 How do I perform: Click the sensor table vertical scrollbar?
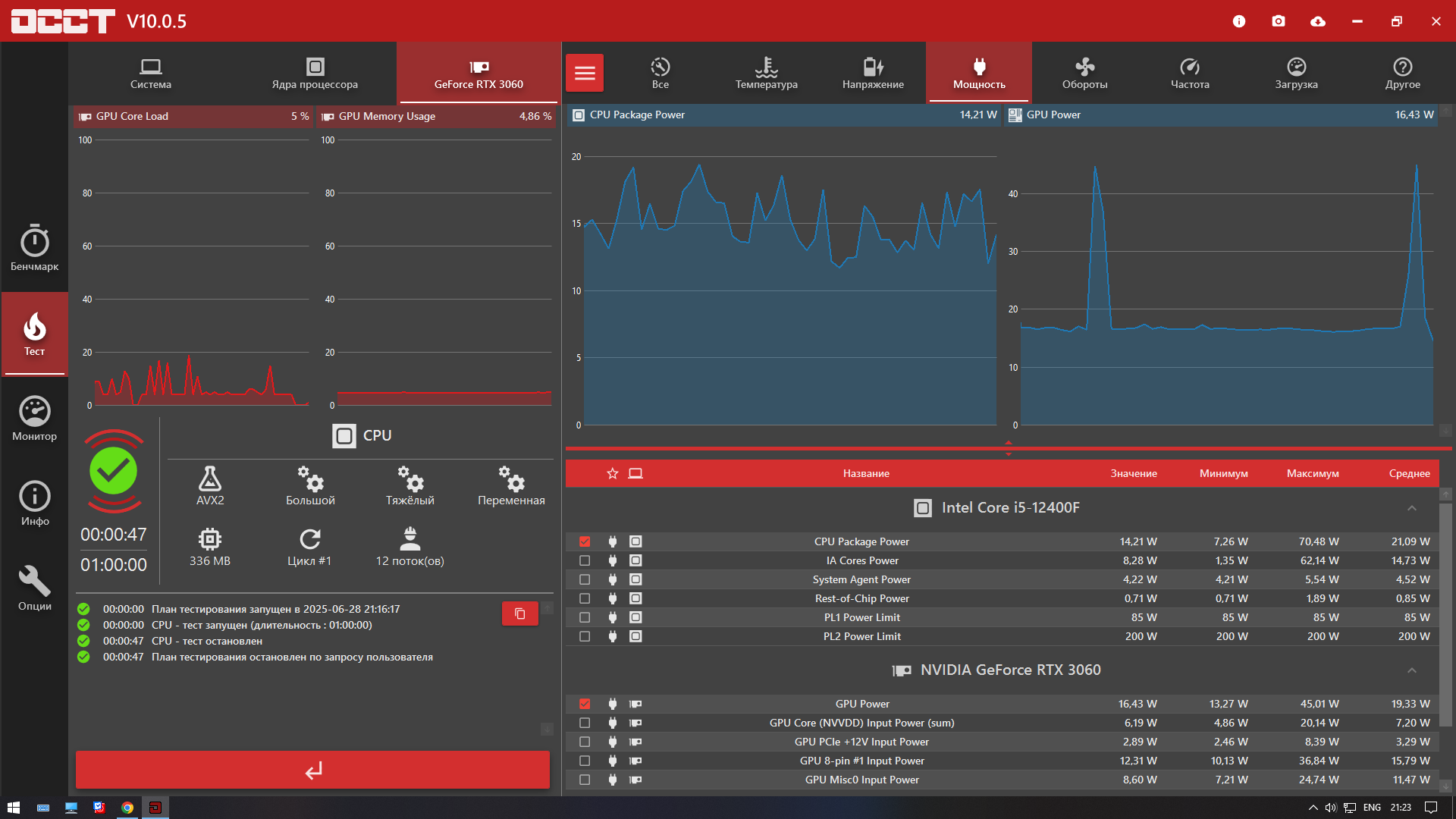pyautogui.click(x=1446, y=614)
